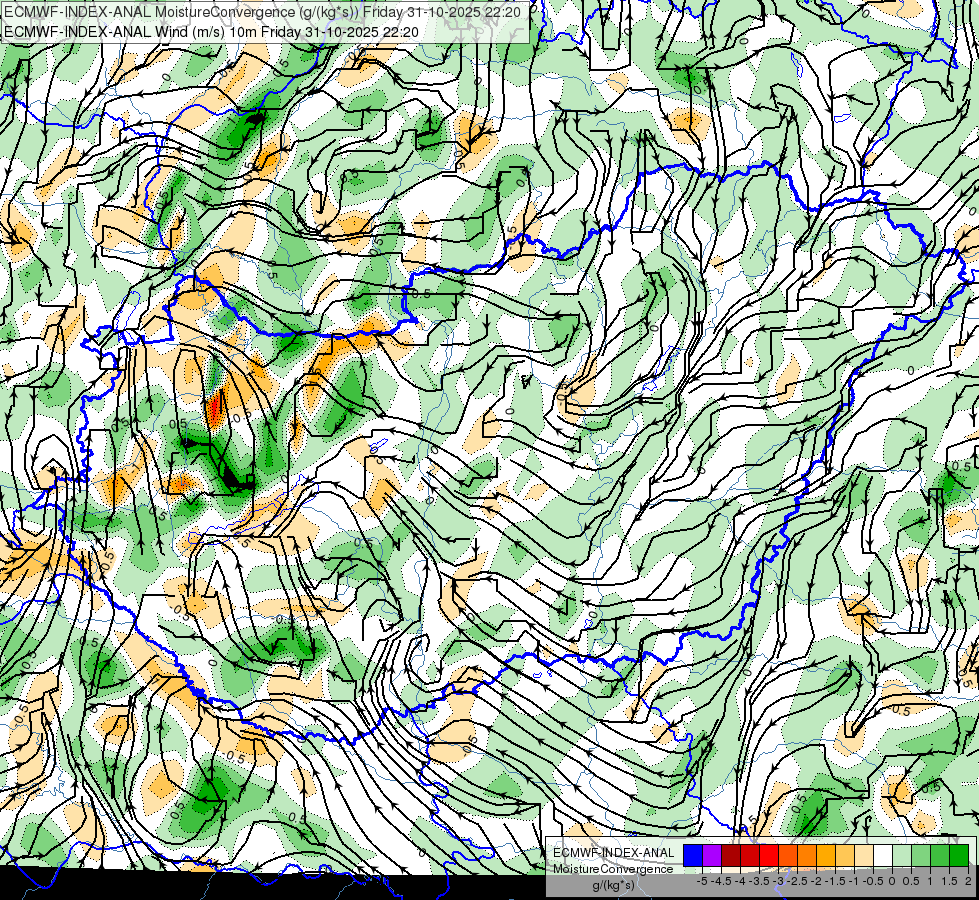Viewport: 979px width, 900px height.
Task: Click the MoistureConvergence title line at top
Action: click(x=262, y=11)
